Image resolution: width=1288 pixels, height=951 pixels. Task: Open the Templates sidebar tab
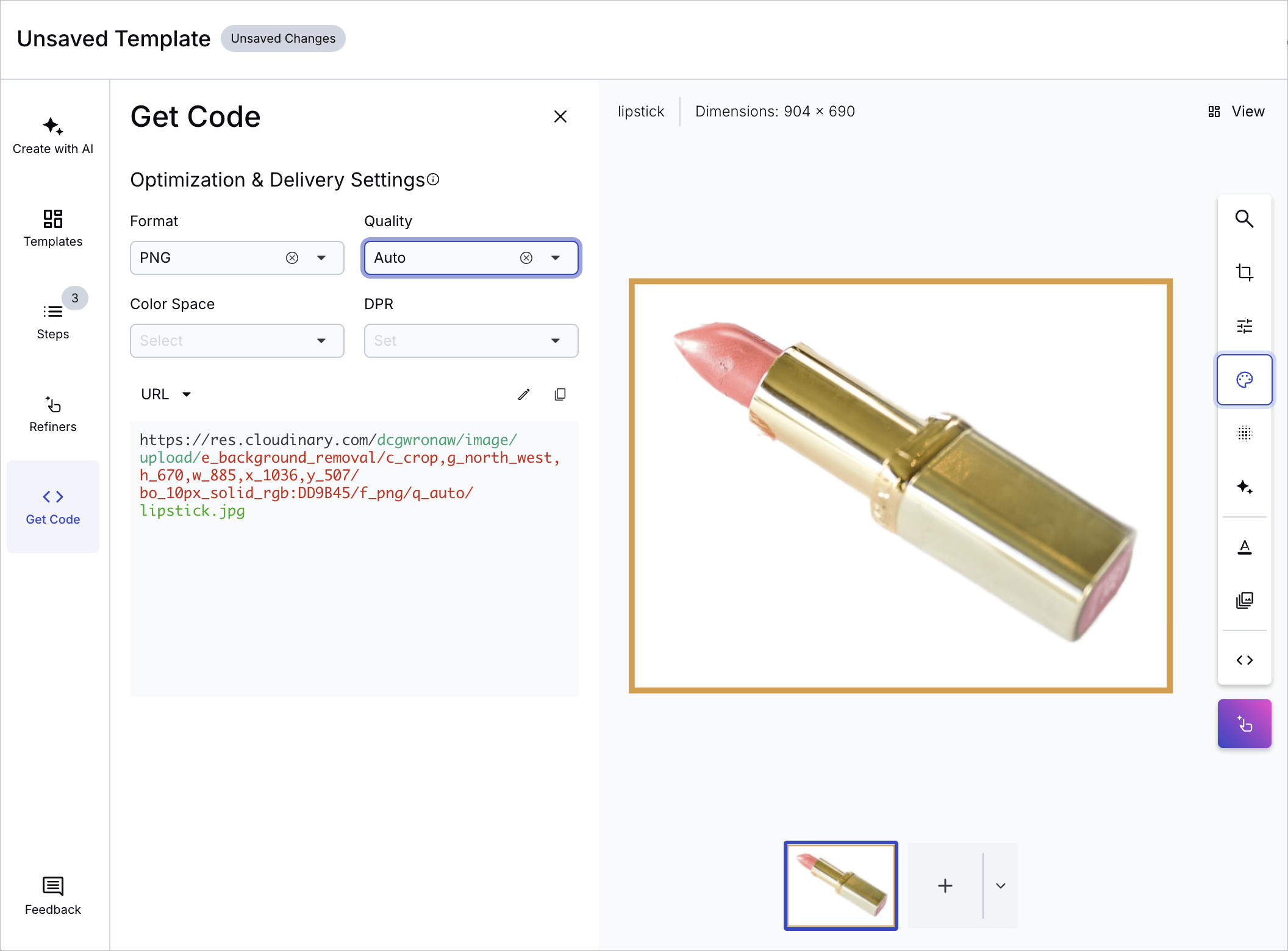click(x=53, y=228)
